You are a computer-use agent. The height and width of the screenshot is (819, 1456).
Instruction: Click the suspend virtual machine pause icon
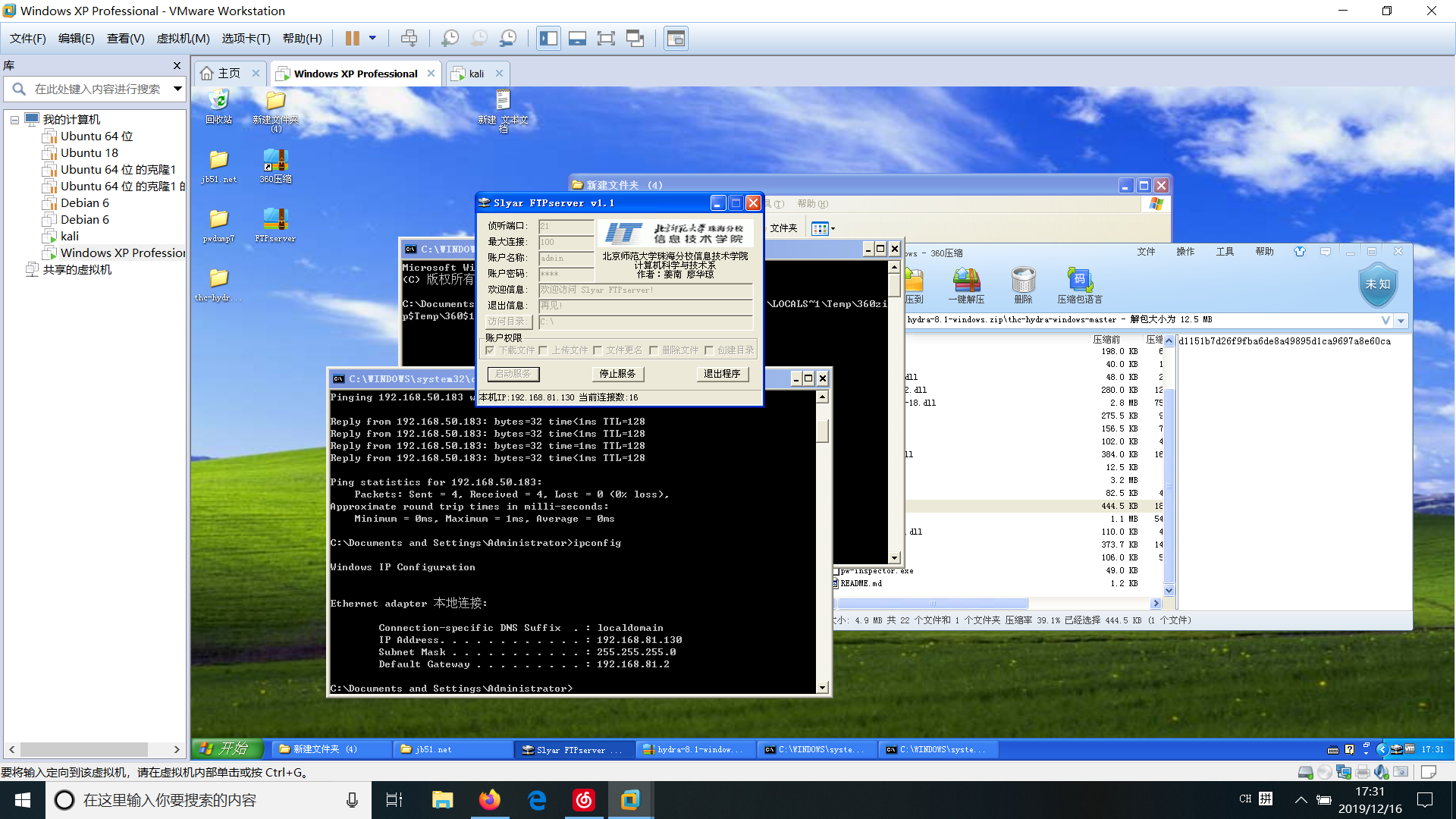point(353,38)
